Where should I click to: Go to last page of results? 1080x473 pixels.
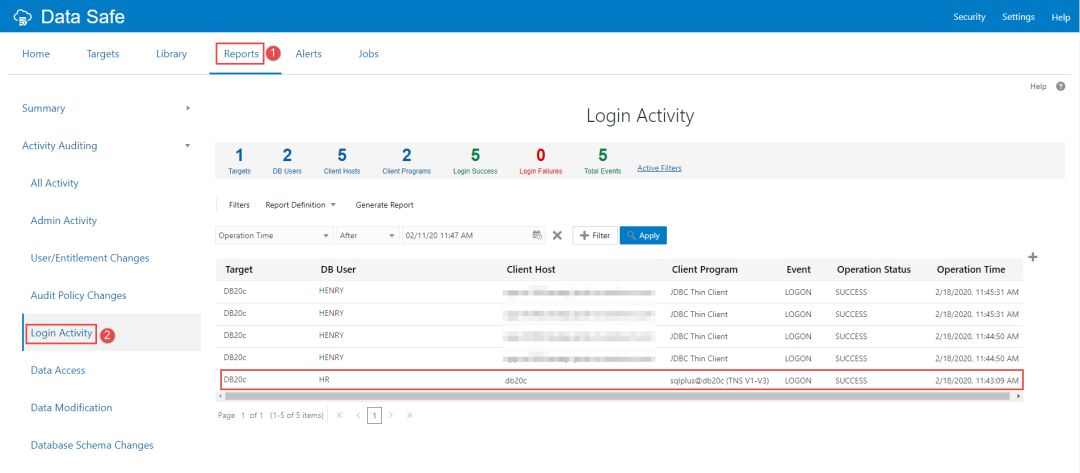409,415
